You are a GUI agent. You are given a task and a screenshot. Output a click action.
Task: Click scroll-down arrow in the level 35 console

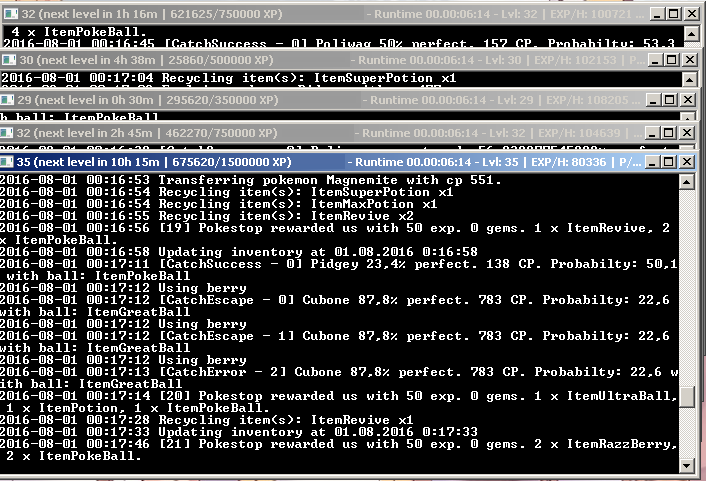(687, 465)
